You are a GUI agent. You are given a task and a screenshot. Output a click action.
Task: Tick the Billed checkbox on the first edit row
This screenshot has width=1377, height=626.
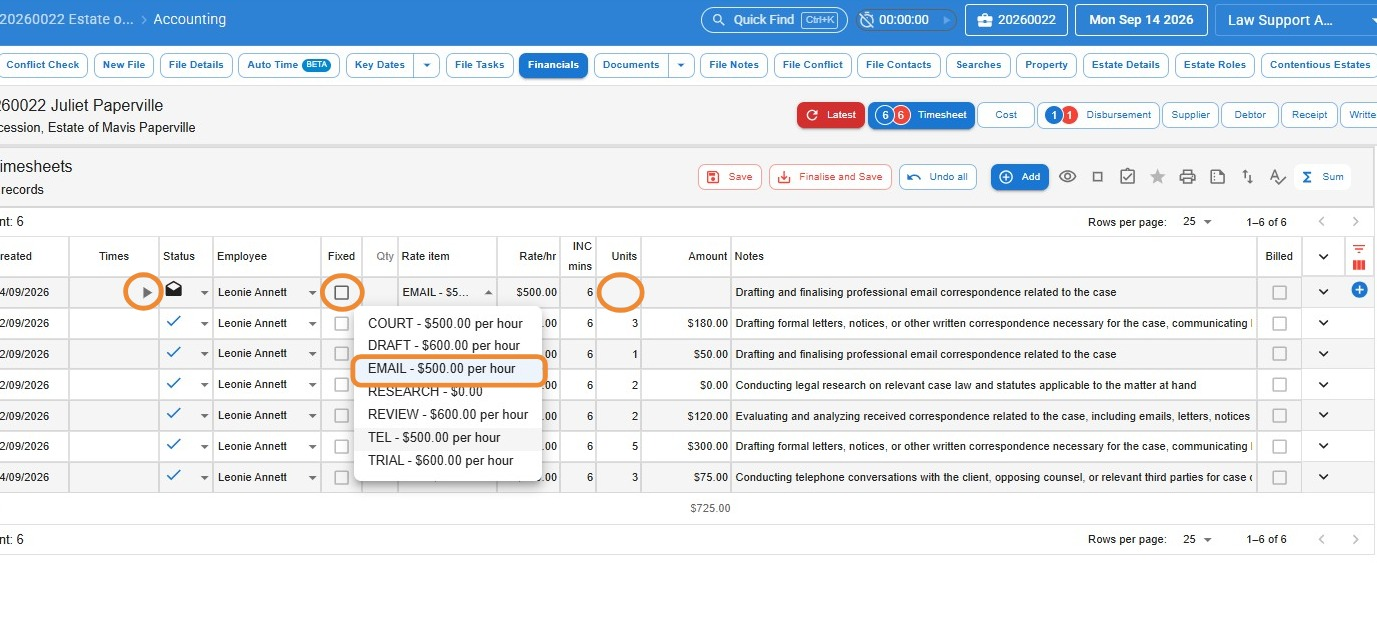[x=1279, y=293]
